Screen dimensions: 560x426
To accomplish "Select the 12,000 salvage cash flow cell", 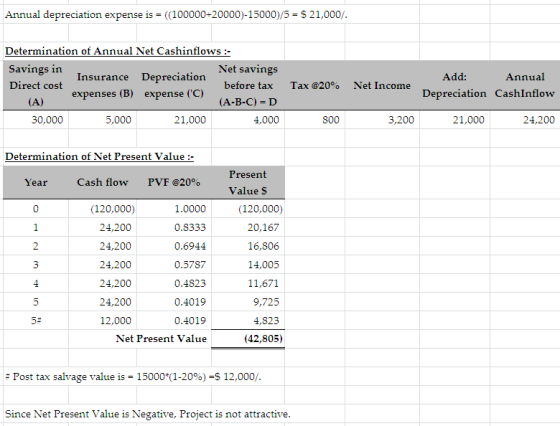I will pos(102,320).
